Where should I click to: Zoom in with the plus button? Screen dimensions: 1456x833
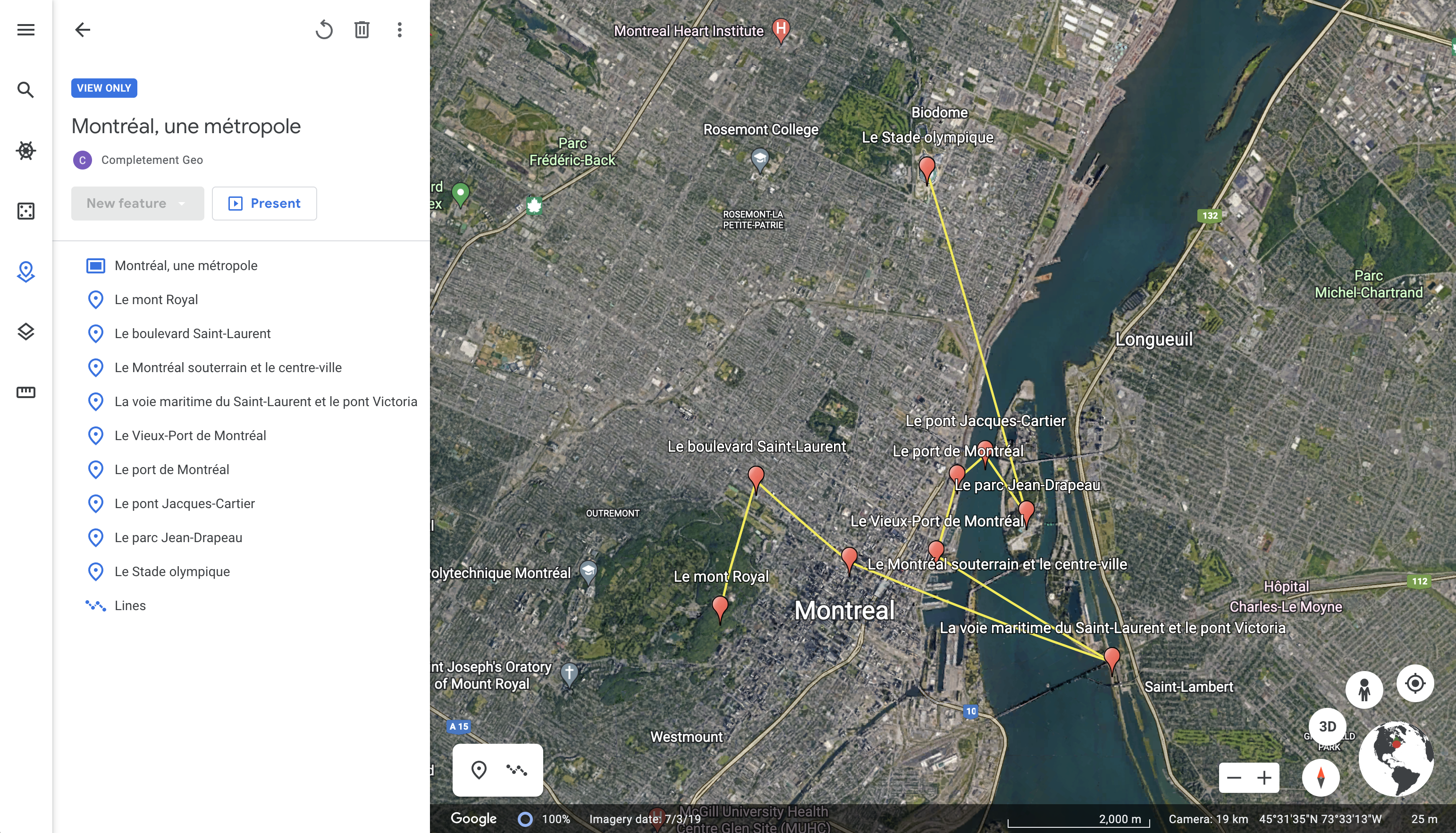(1264, 777)
